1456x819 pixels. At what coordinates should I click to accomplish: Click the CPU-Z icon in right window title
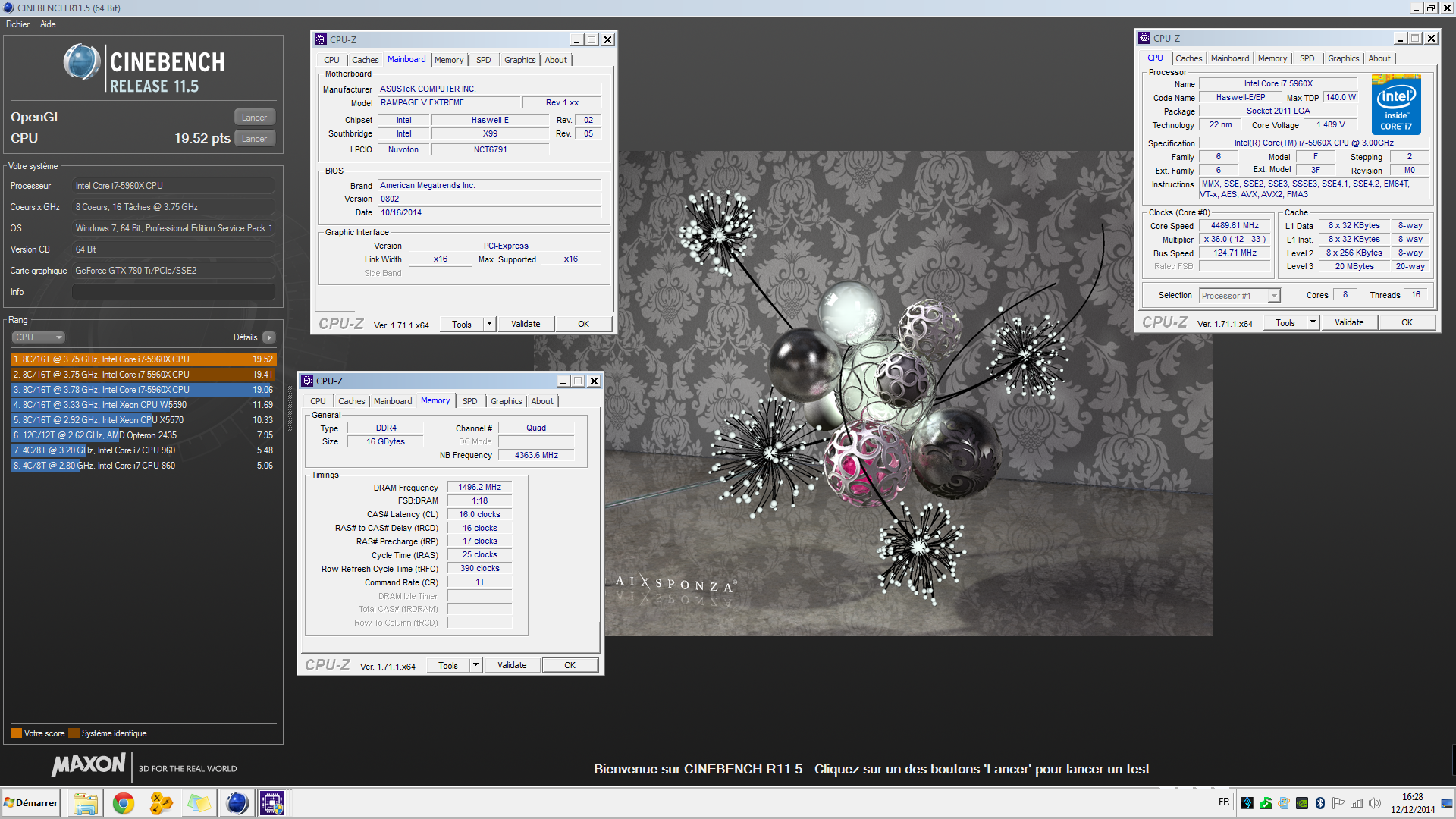[1144, 38]
